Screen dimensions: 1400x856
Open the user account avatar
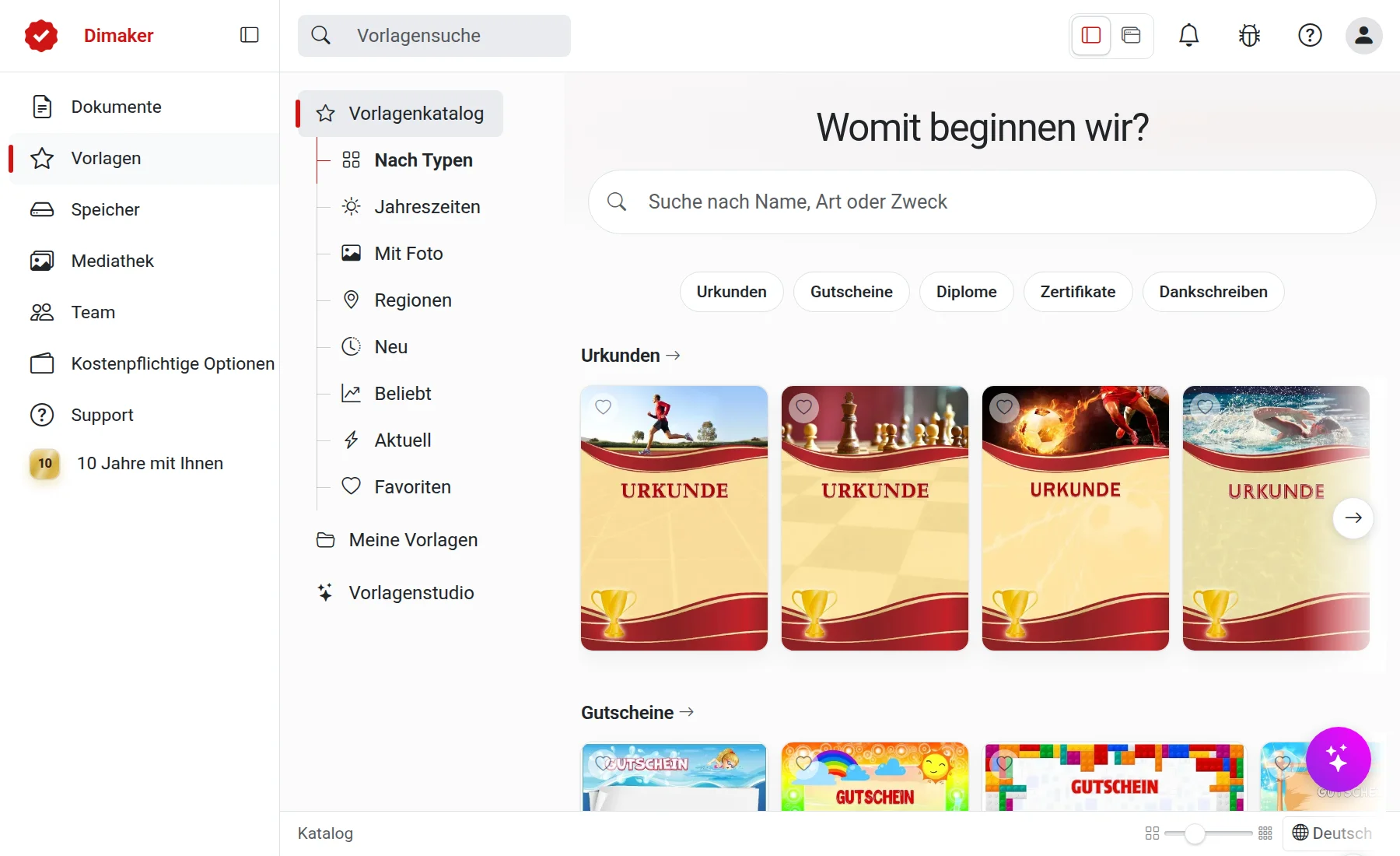1363,35
